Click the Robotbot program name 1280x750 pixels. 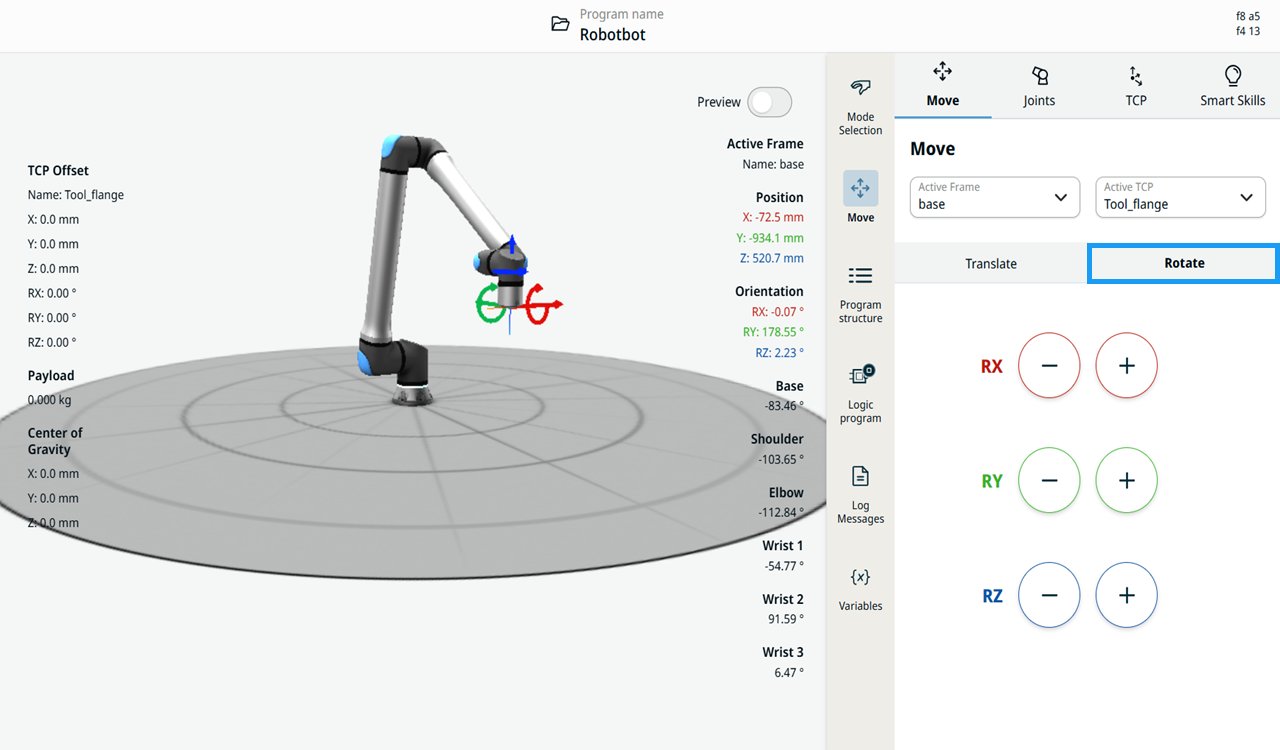[x=613, y=35]
